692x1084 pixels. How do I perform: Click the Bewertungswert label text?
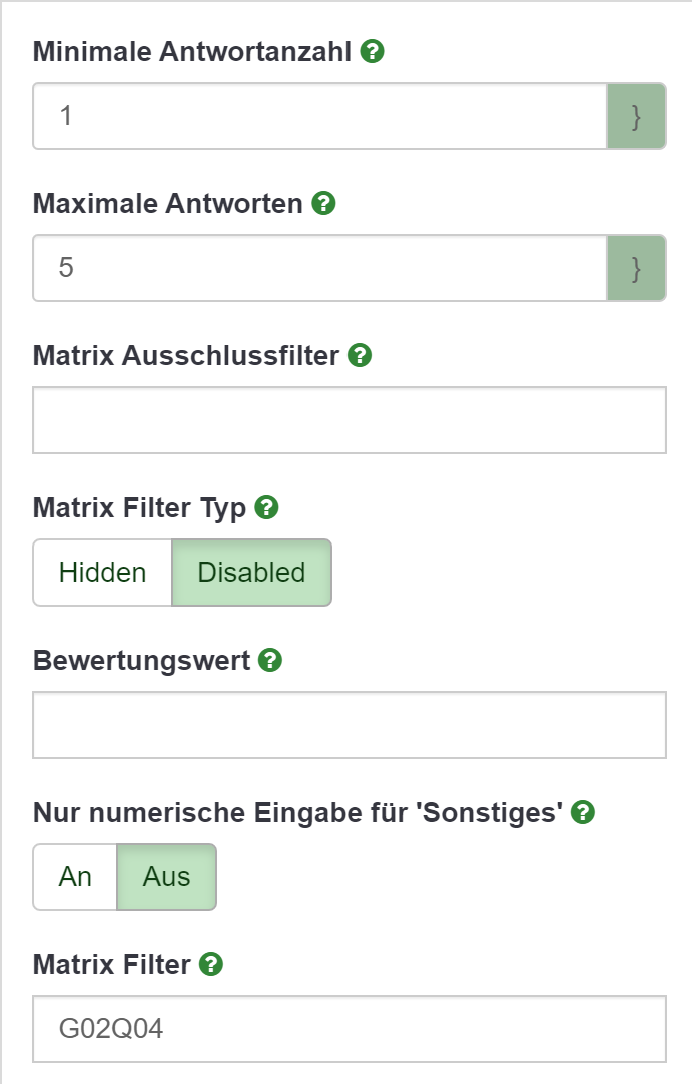[x=141, y=661]
